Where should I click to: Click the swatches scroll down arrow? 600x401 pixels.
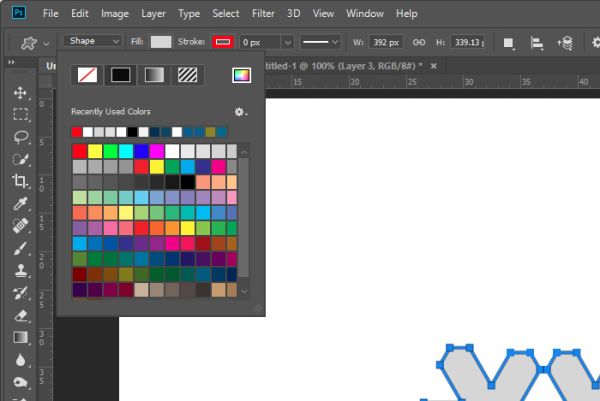tap(244, 292)
